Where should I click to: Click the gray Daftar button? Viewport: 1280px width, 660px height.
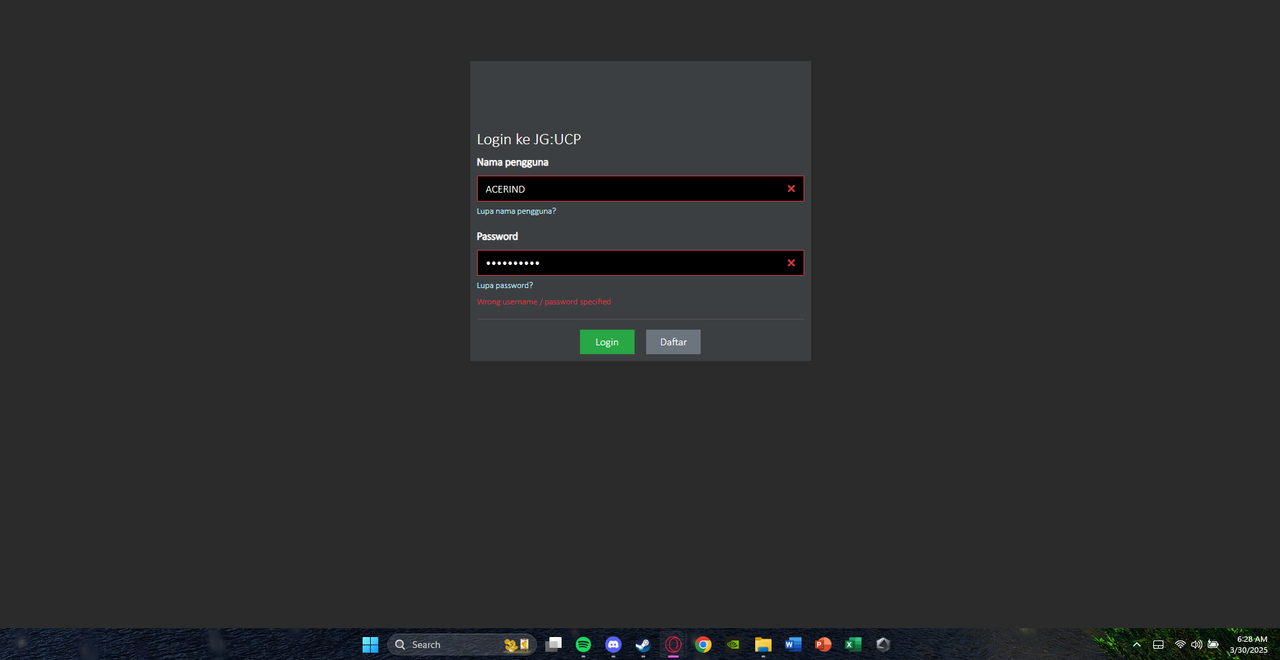[x=673, y=342]
